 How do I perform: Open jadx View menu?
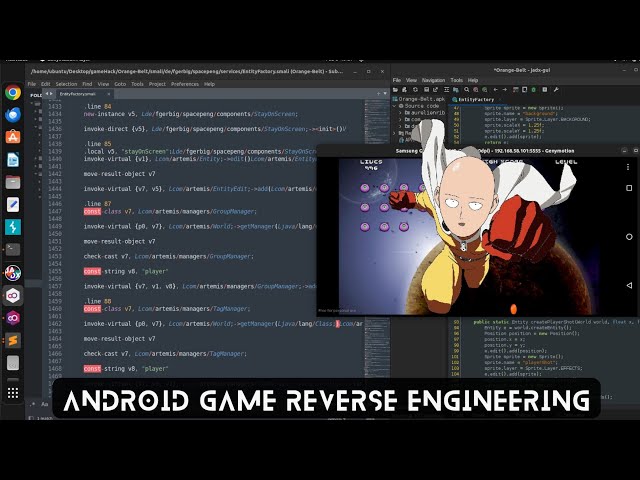411,80
